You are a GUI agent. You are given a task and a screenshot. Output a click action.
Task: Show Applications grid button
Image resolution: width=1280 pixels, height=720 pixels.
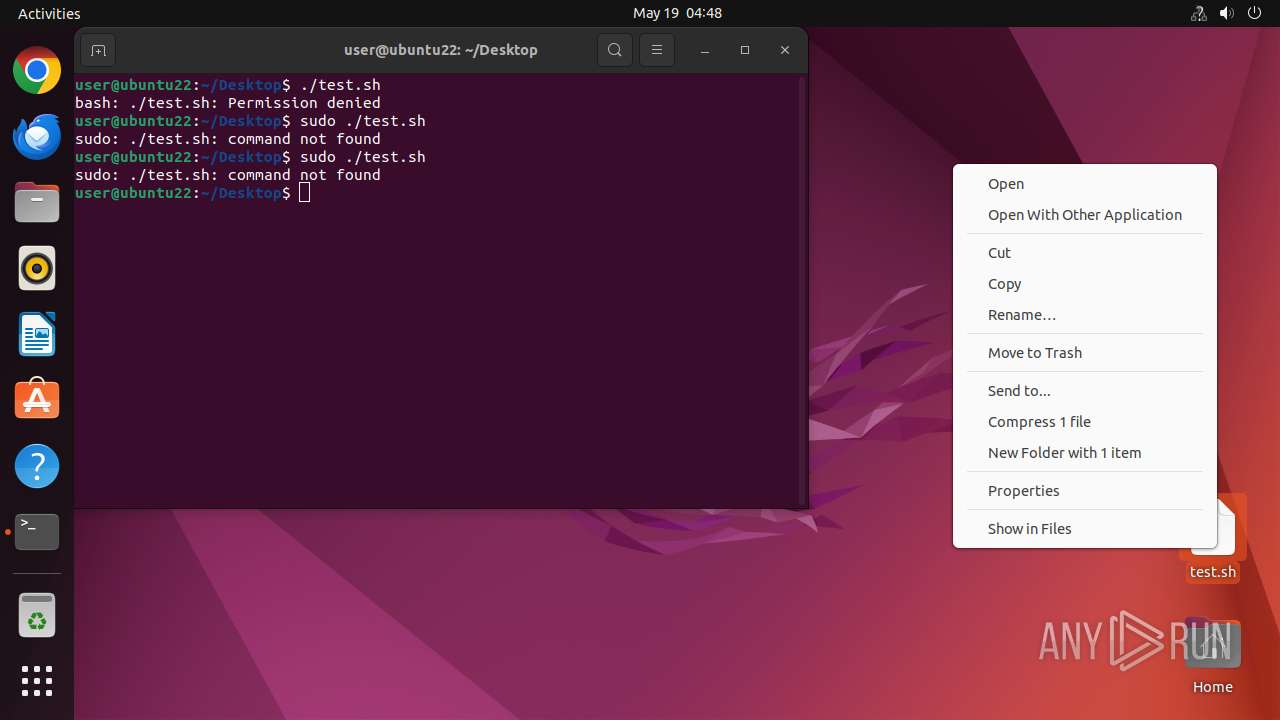point(37,681)
